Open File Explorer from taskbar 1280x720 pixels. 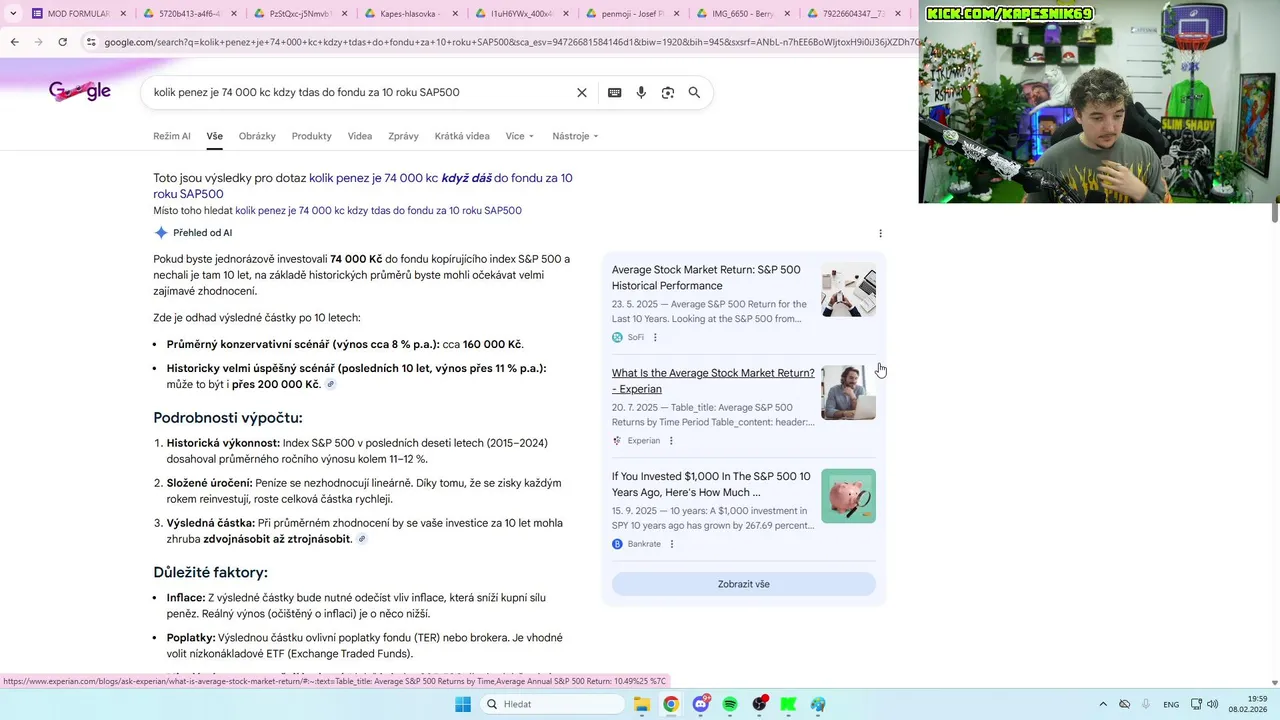click(x=642, y=704)
